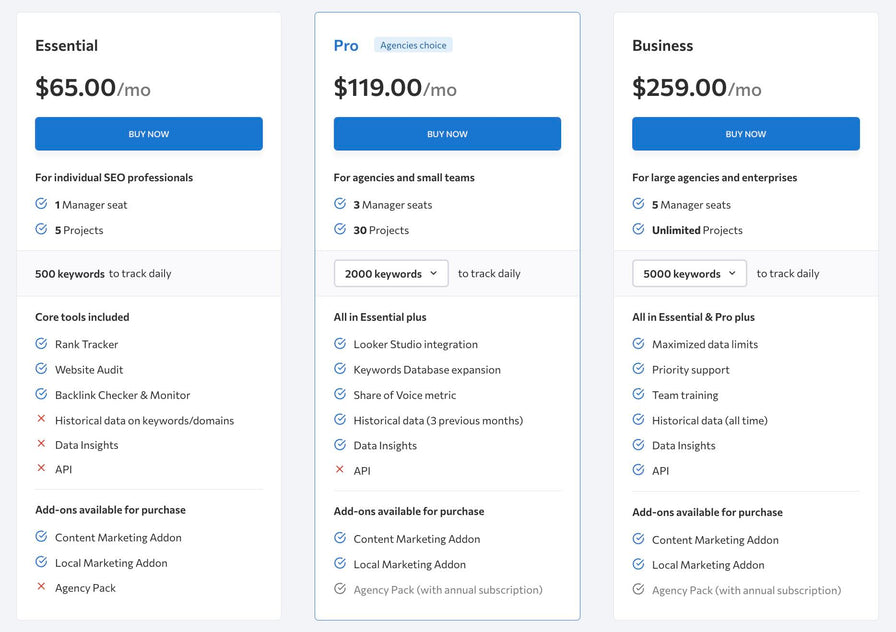Screen dimensions: 896x632
Task: Click the Essential Content Marketing Addon text
Action: click(118, 538)
